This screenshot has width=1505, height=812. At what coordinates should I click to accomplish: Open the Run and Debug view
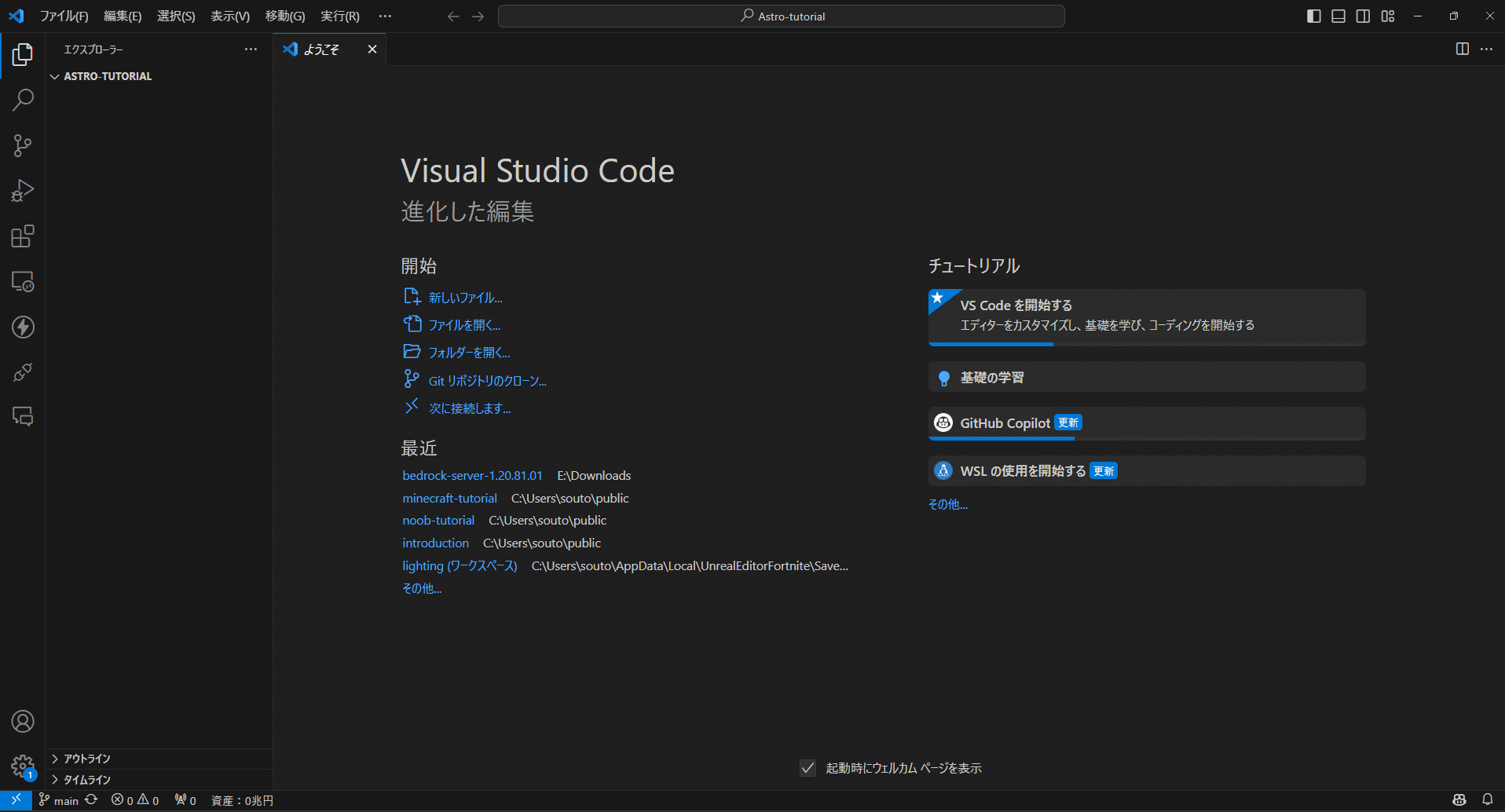pos(23,191)
